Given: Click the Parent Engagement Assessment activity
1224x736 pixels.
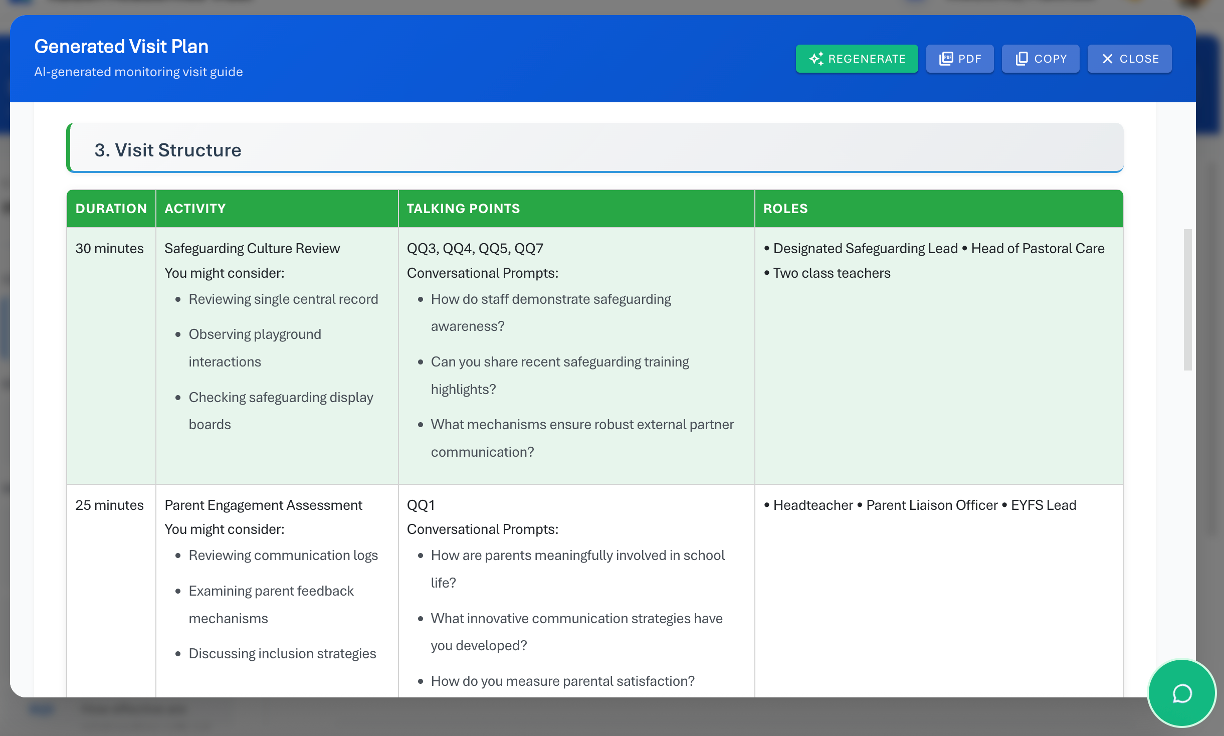Looking at the screenshot, I should [263, 505].
